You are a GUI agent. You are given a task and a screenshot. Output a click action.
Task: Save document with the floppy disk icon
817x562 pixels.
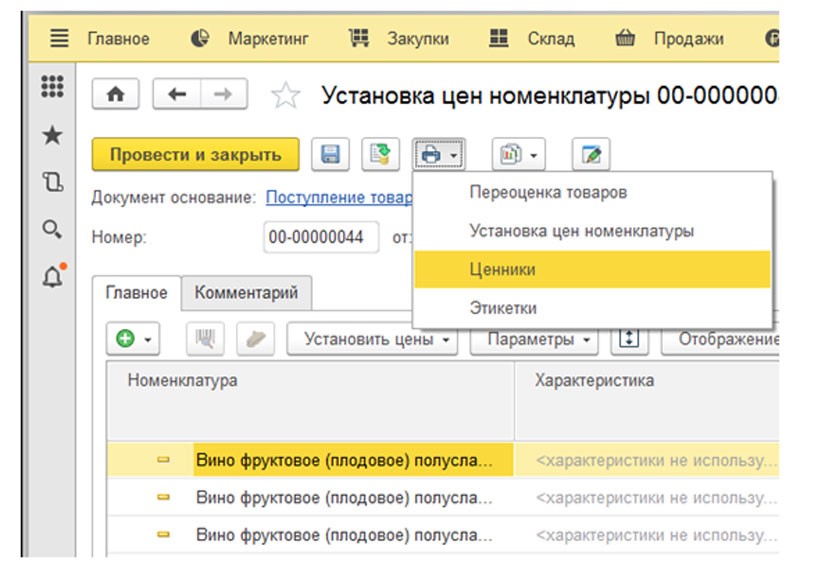point(330,155)
